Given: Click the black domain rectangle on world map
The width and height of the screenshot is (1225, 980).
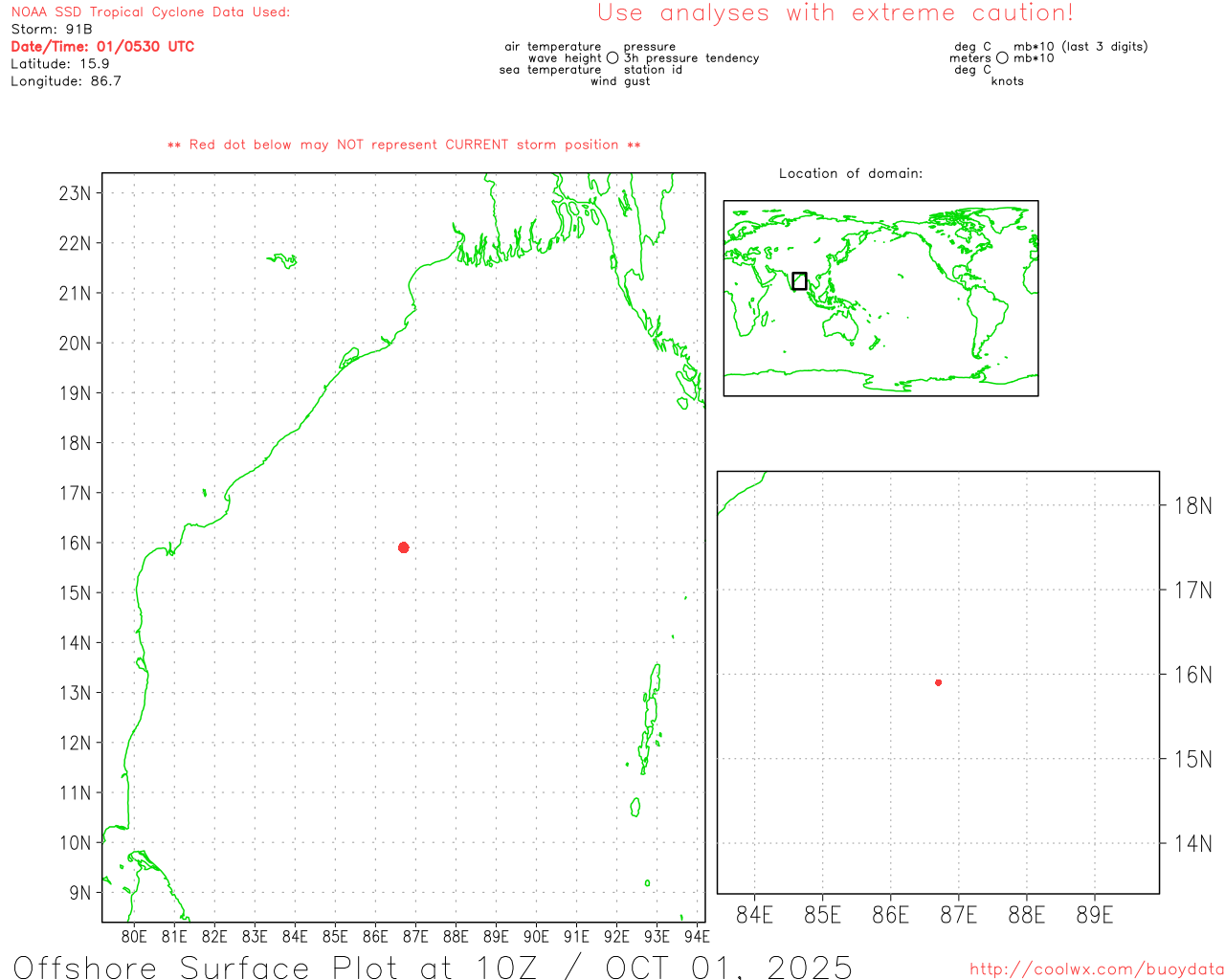Looking at the screenshot, I should click(x=799, y=280).
